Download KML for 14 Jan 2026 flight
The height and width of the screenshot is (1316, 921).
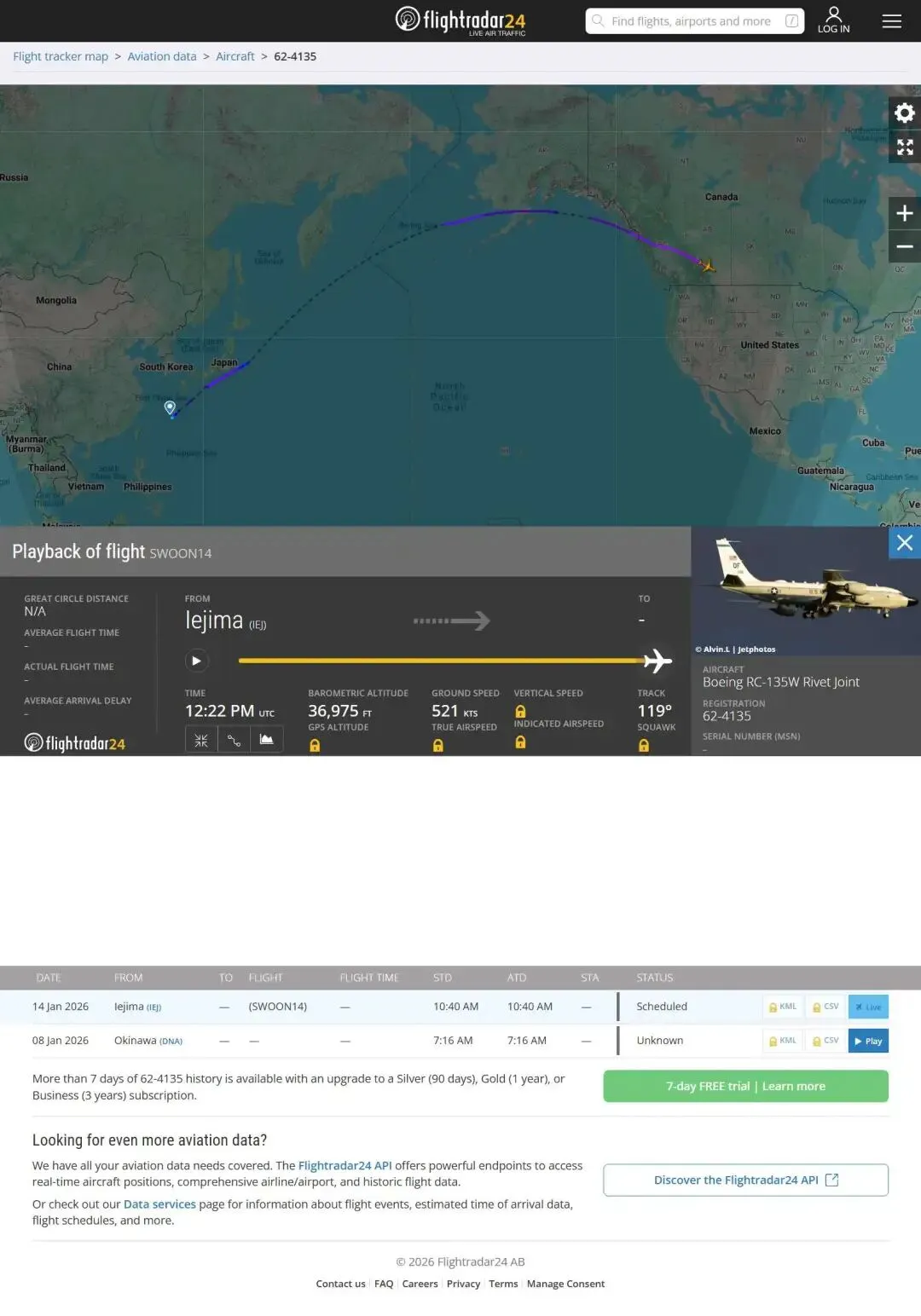pyautogui.click(x=783, y=1007)
